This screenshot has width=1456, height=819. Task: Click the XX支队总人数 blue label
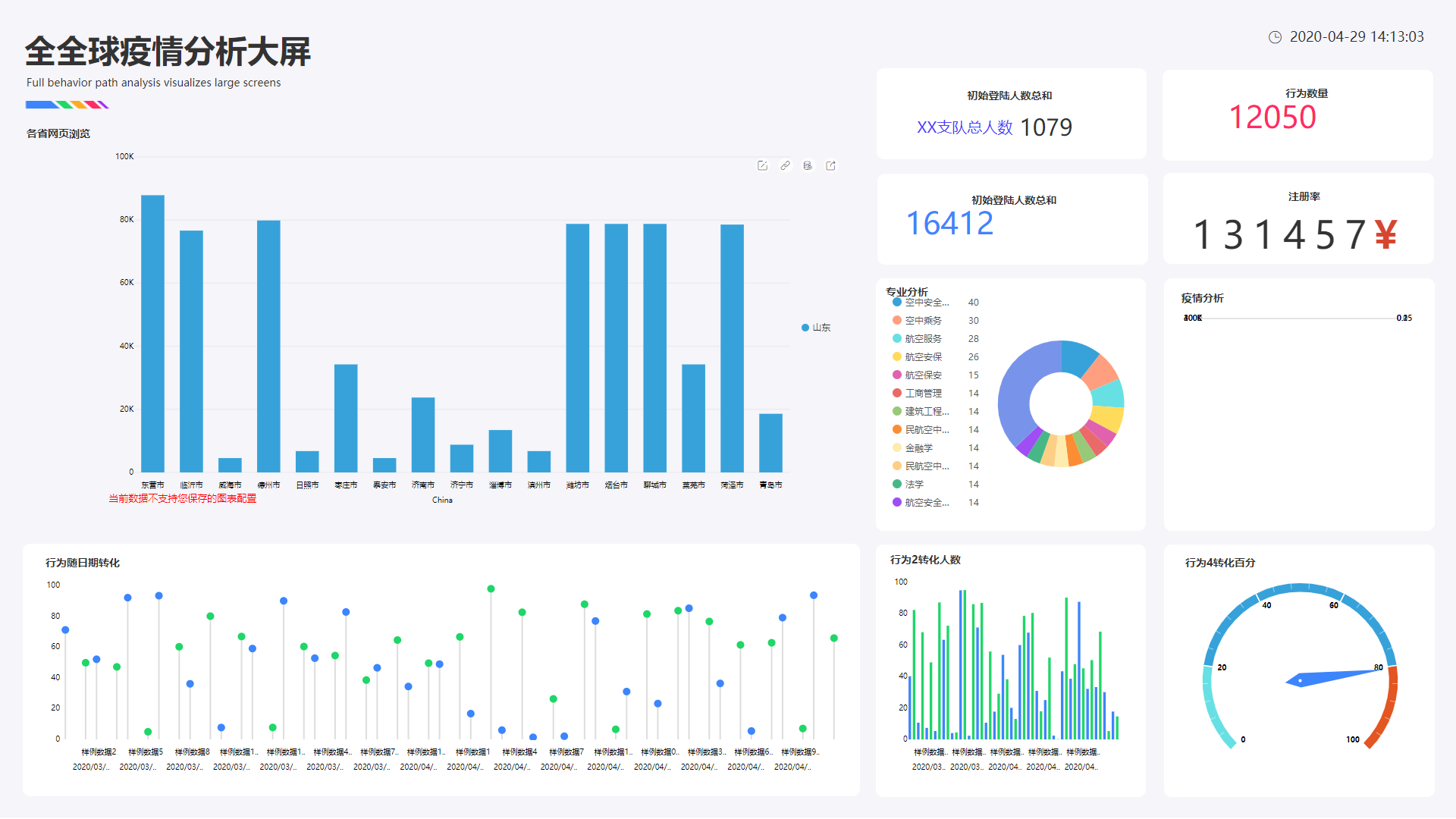point(964,127)
